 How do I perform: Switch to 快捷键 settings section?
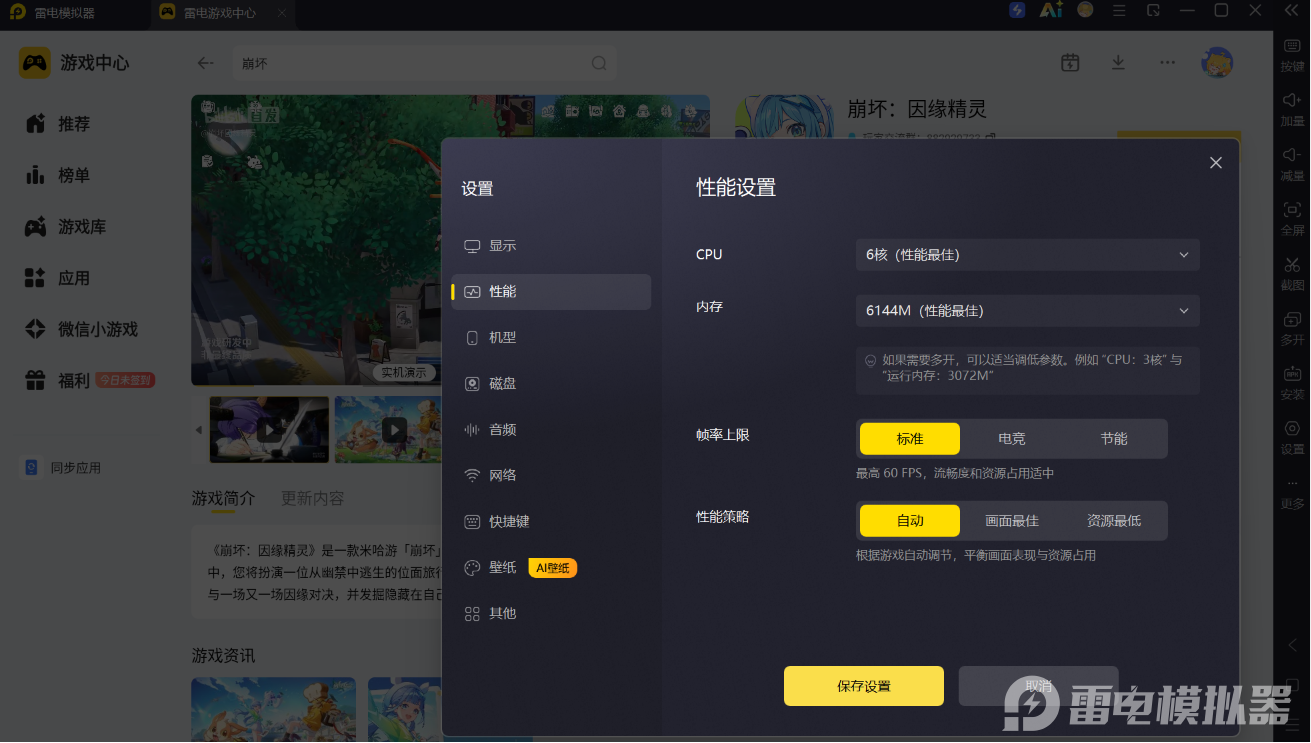(x=551, y=522)
